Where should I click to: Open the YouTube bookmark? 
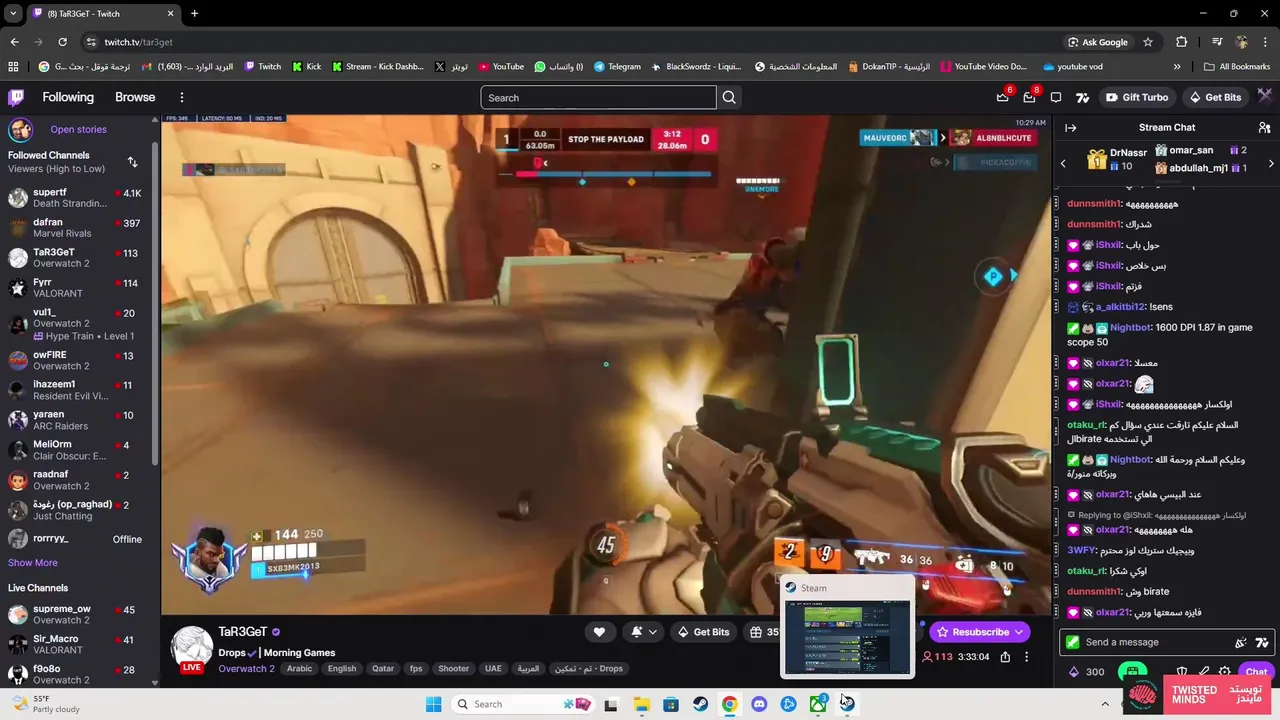point(501,67)
